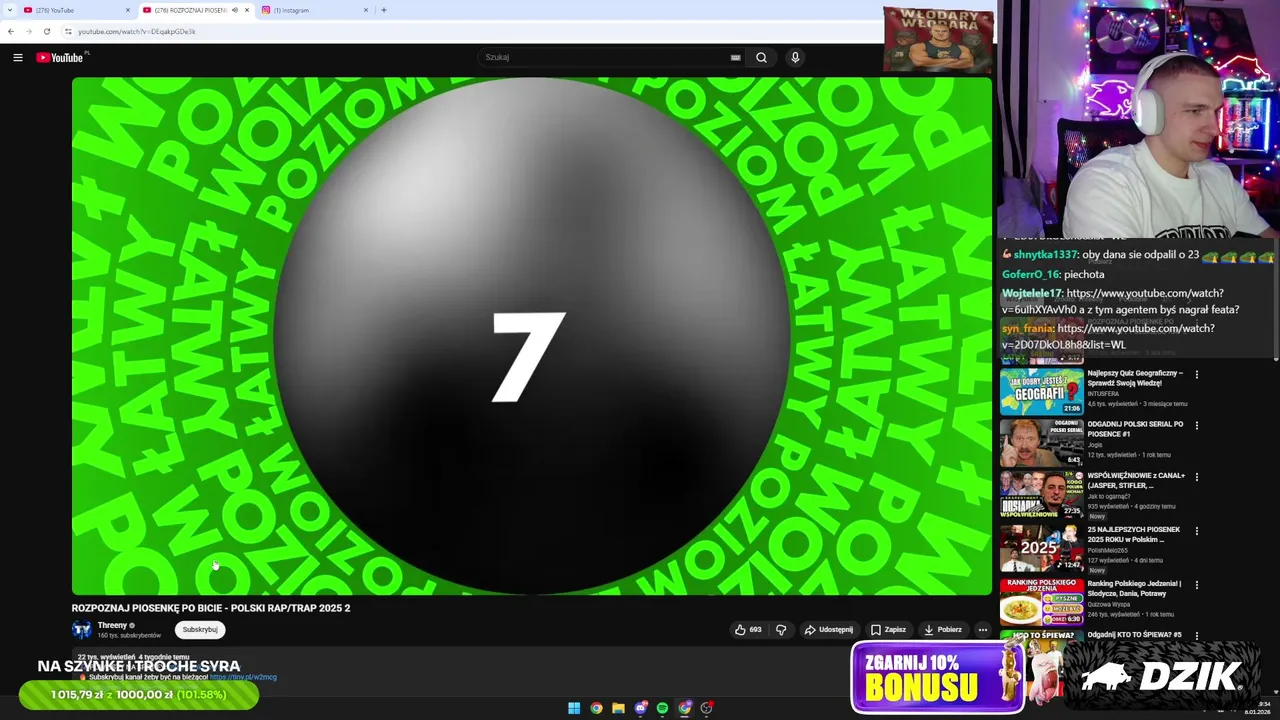The height and width of the screenshot is (720, 1280).
Task: Close the Instagram tab
Action: 366,10
